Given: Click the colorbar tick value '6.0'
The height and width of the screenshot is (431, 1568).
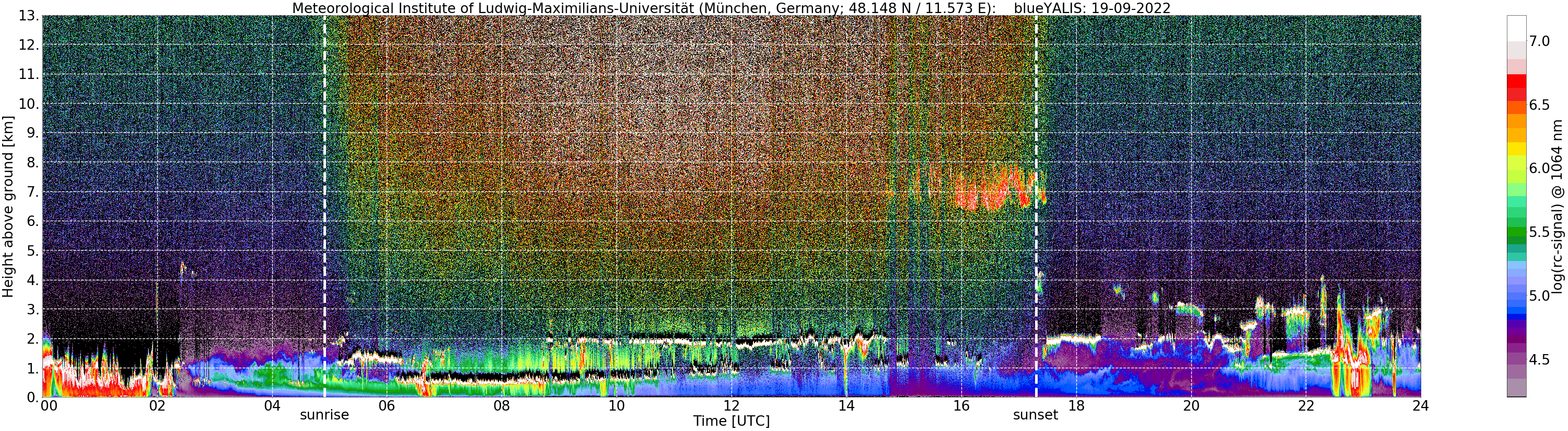Looking at the screenshot, I should click(1539, 169).
